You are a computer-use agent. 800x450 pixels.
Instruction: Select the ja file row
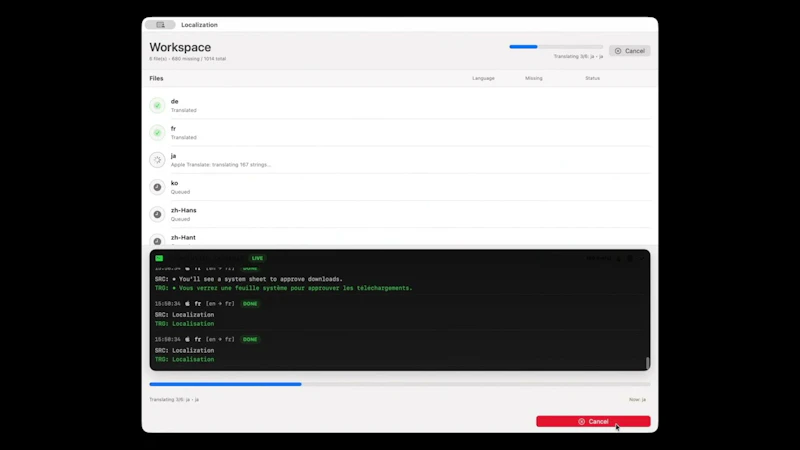[x=399, y=160]
